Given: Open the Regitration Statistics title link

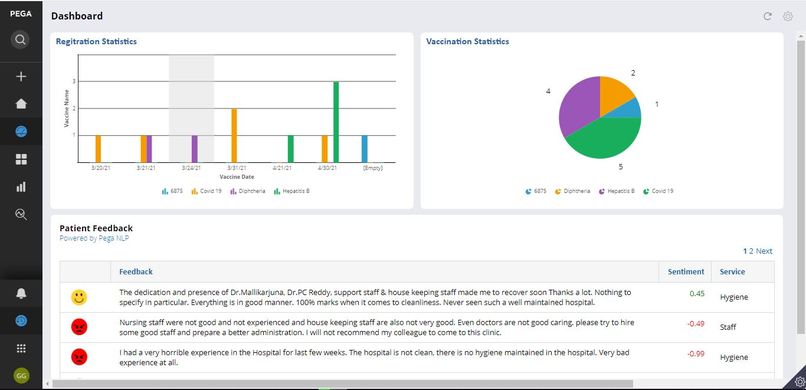Looking at the screenshot, I should click(96, 41).
